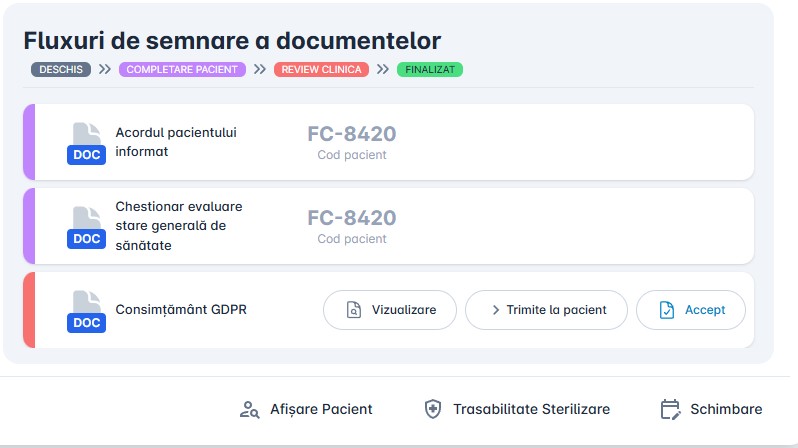Screen dimensions: 798x448
Task: Click the DOC icon for Acordul pacientului informat
Action: point(86,143)
